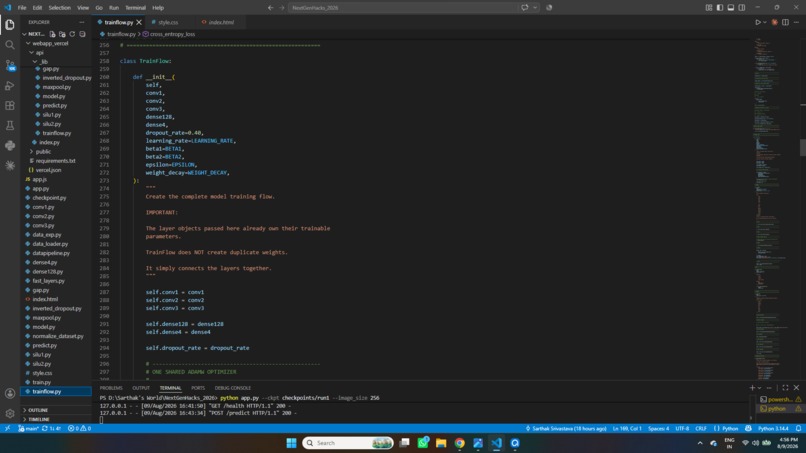Click the New File icon in the Explorer header
Screen dimensions: 806x453
[52, 34]
